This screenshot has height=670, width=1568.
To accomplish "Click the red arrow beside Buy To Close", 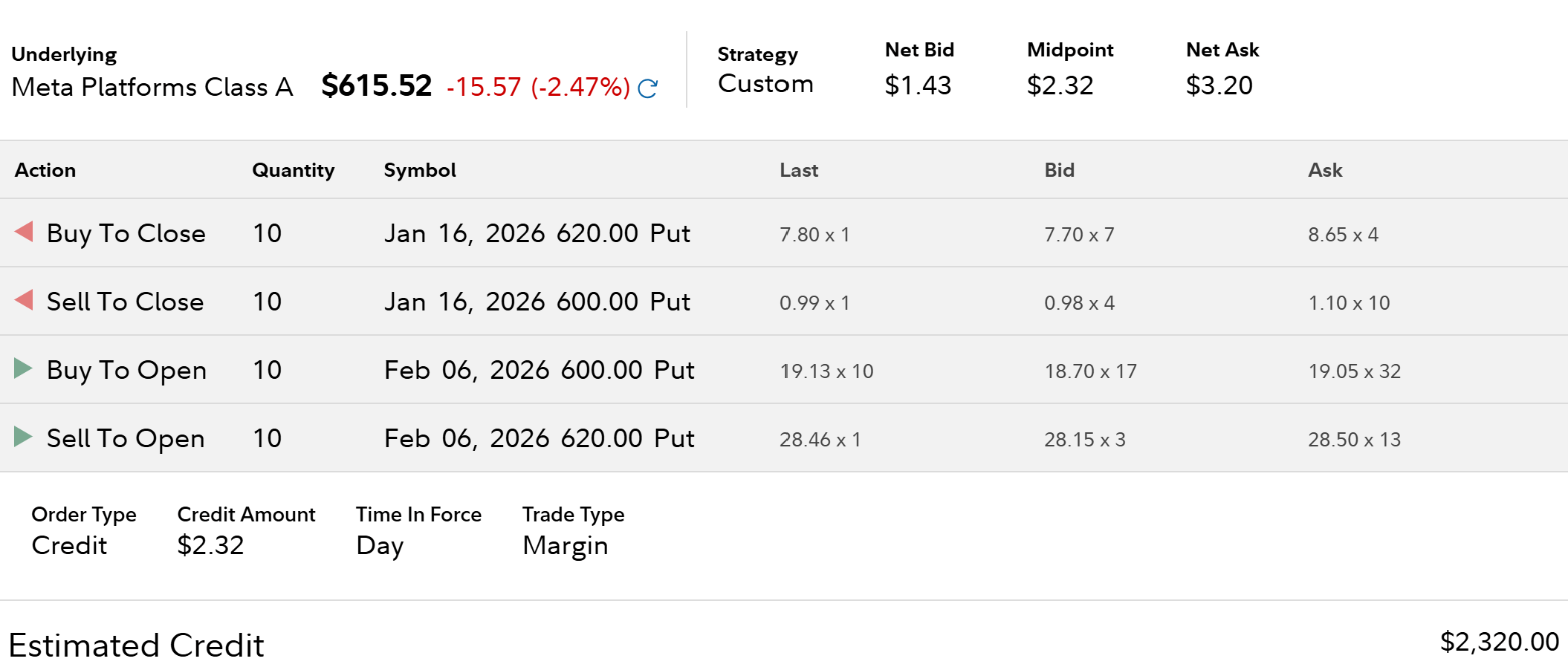I will 25,232.
